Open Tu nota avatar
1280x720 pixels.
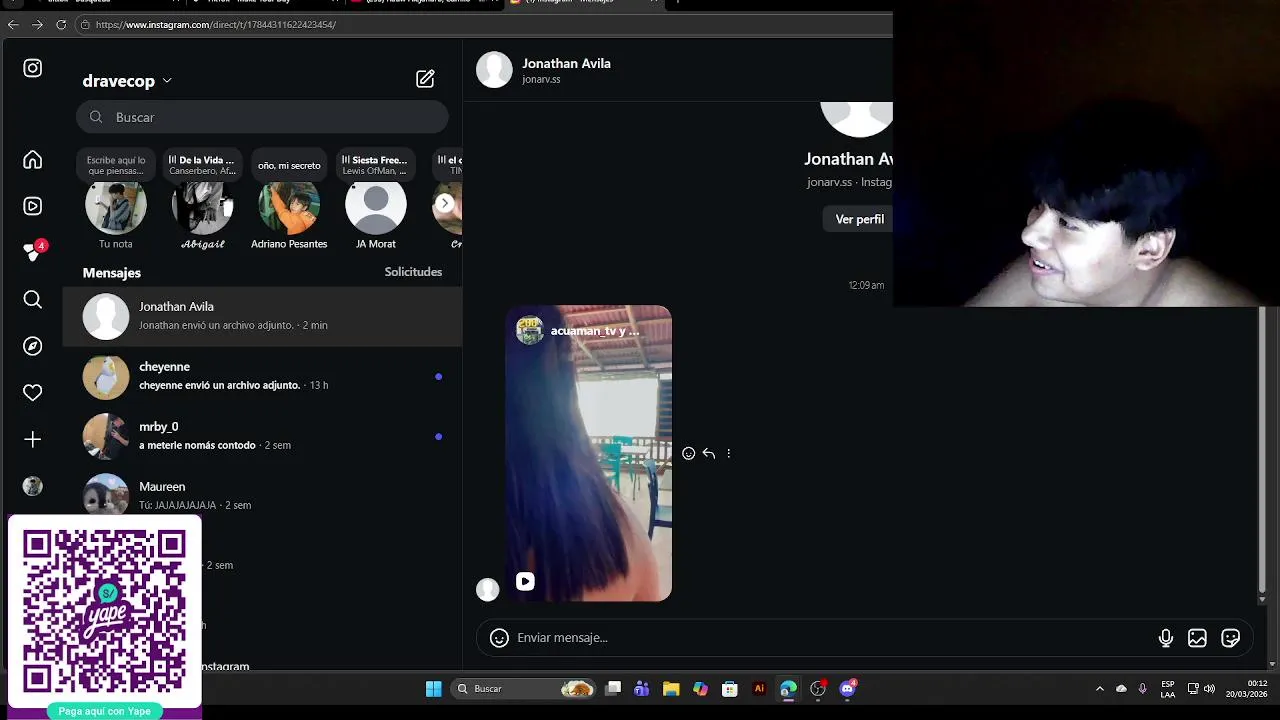click(116, 205)
